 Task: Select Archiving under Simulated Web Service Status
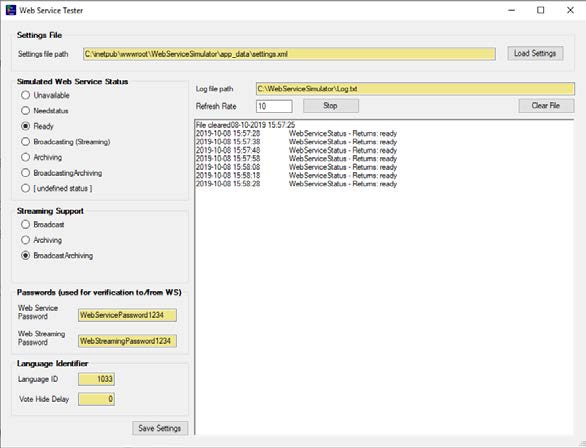coord(25,157)
